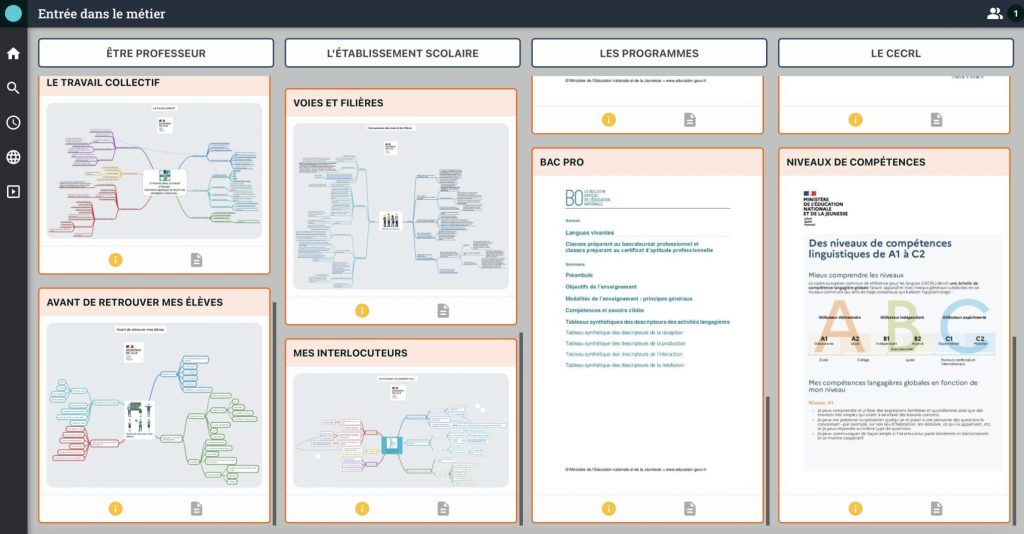The height and width of the screenshot is (534, 1024).
Task: Open the clock history icon in sidebar
Action: point(13,123)
